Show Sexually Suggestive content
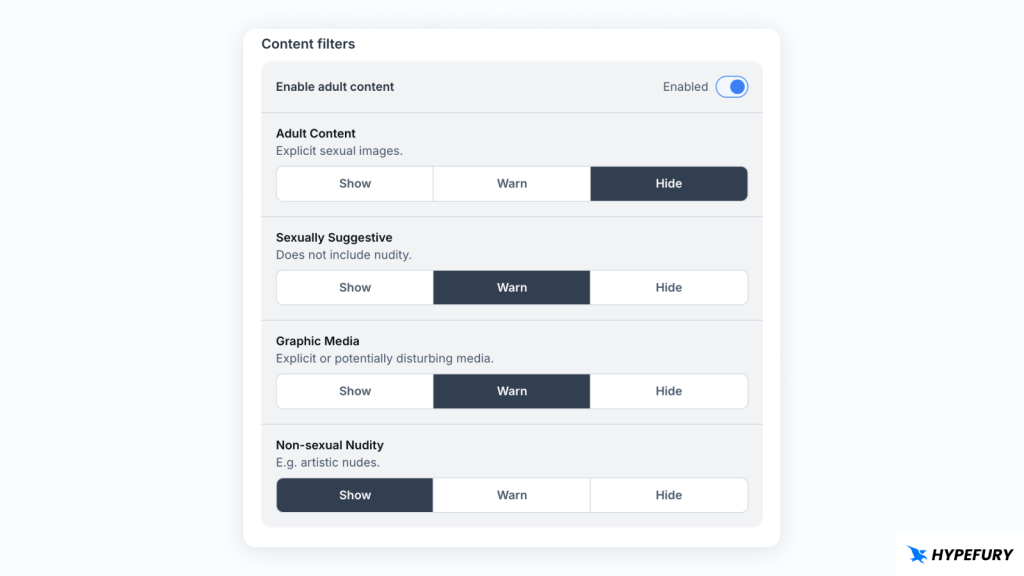 354,287
